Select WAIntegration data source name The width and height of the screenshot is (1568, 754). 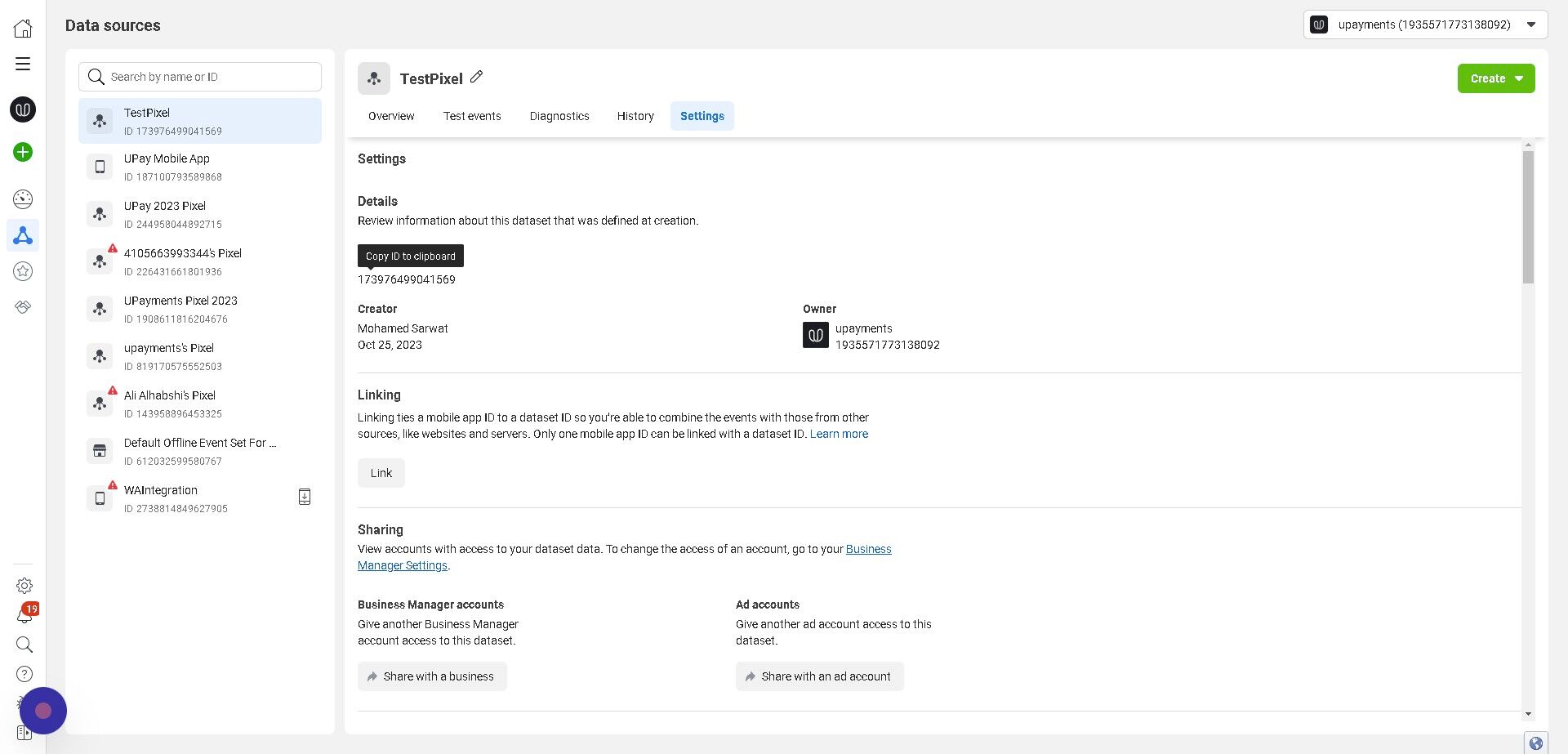[x=161, y=490]
